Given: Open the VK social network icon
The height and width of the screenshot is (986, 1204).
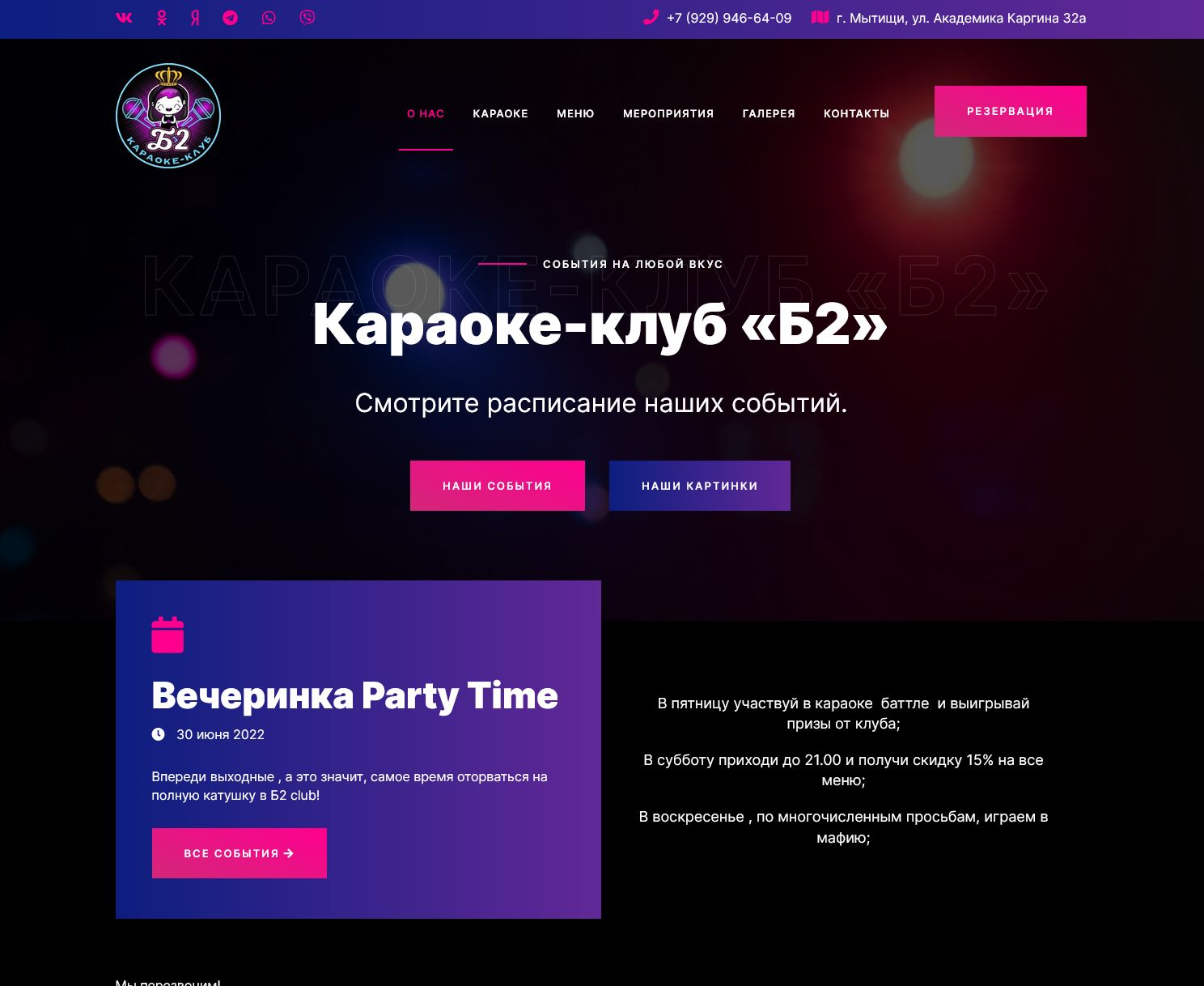Looking at the screenshot, I should 124,18.
